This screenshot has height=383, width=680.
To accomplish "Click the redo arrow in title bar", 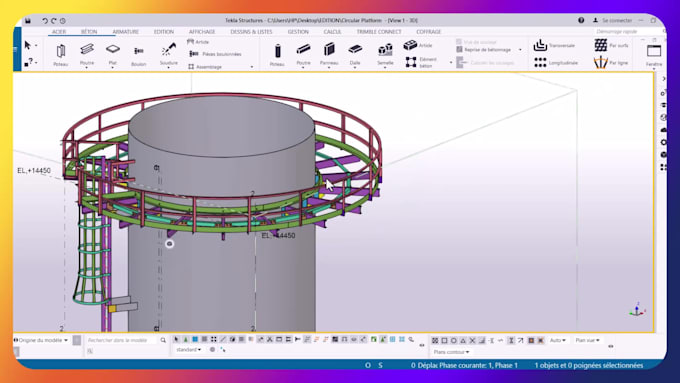I will 54,20.
